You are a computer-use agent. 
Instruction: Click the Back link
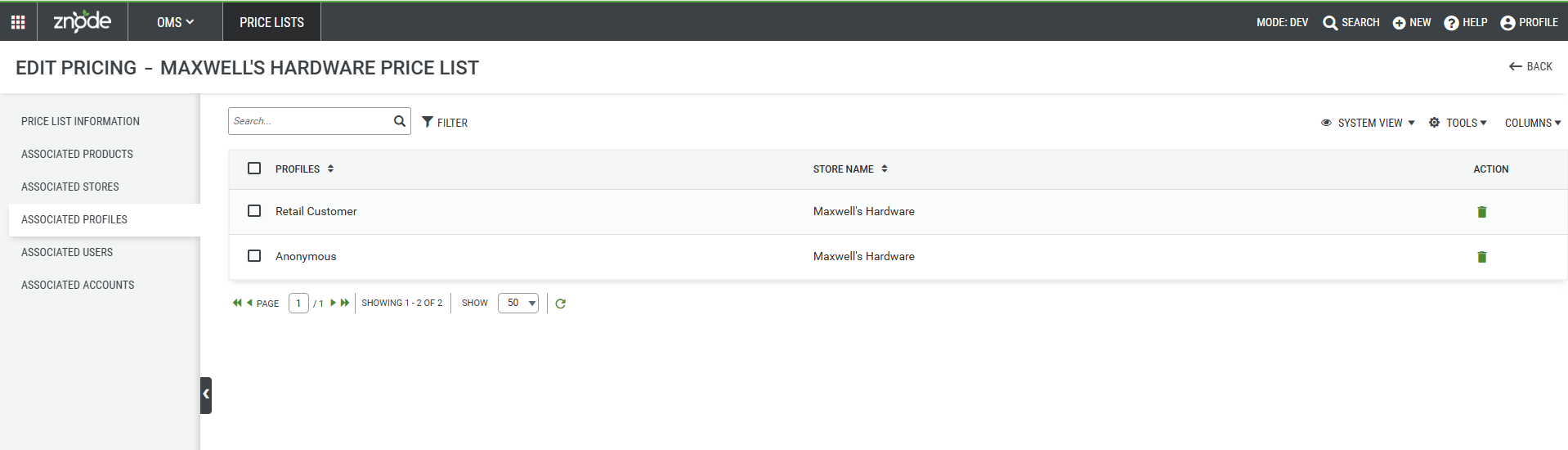point(1530,66)
